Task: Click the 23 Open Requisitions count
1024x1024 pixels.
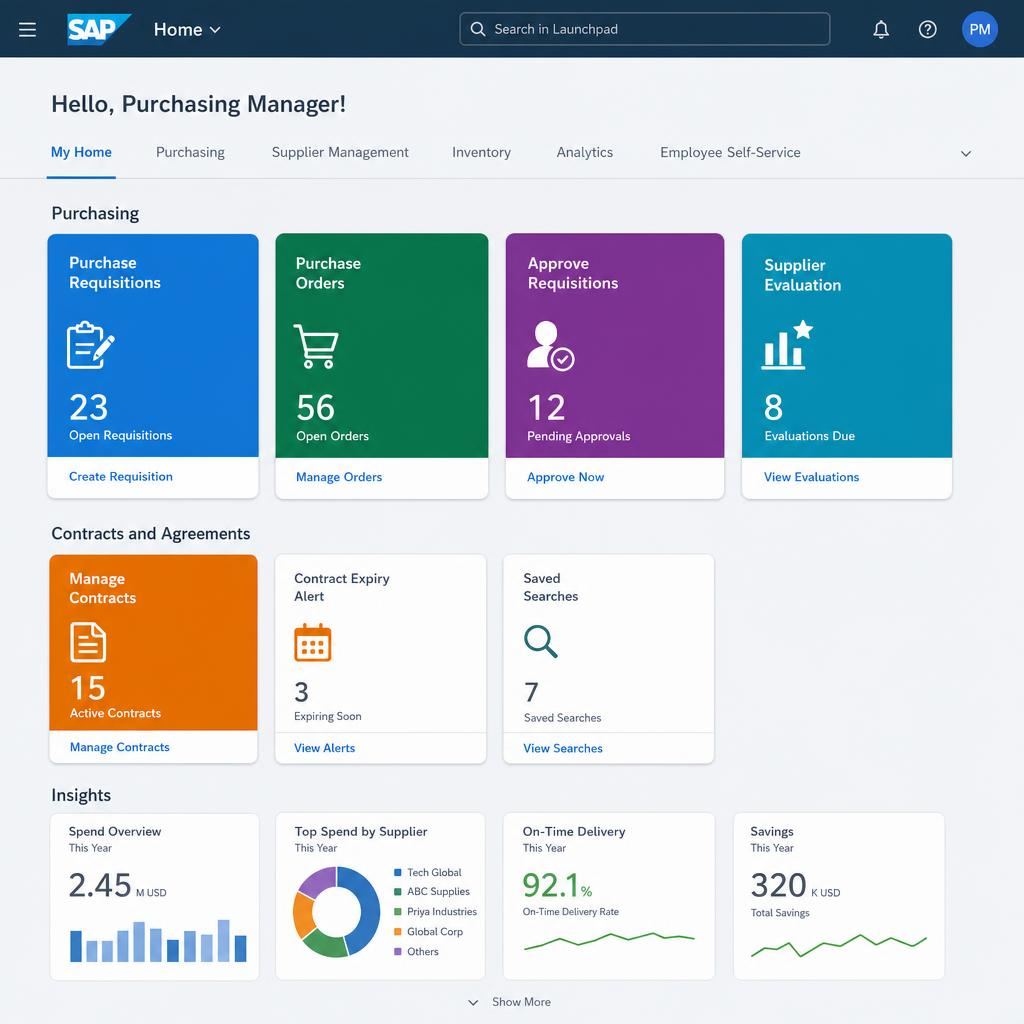Action: pyautogui.click(x=89, y=408)
